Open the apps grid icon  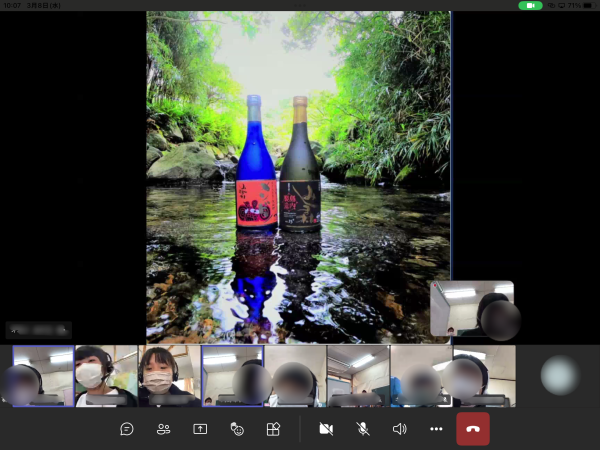point(273,429)
